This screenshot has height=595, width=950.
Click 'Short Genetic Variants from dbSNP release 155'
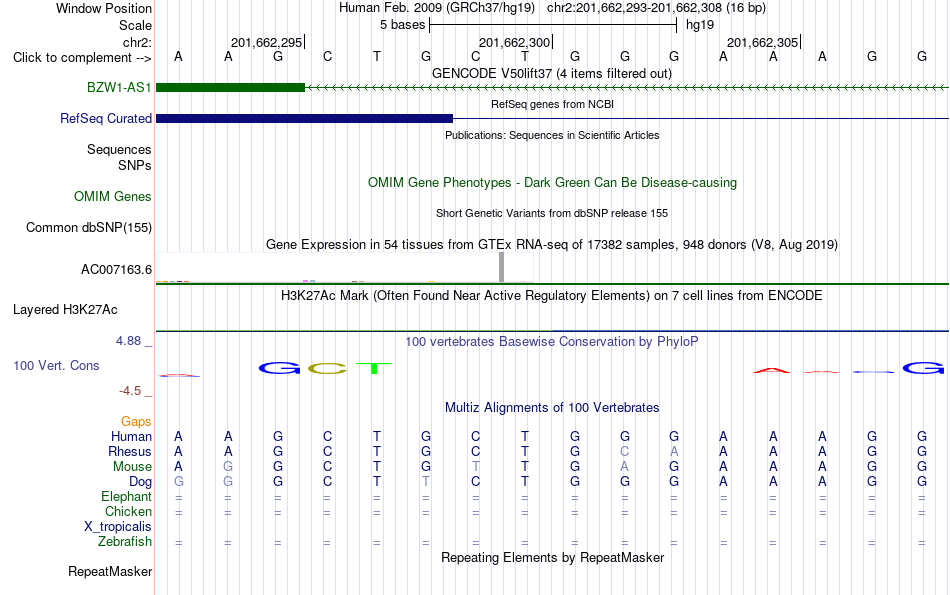click(x=551, y=213)
